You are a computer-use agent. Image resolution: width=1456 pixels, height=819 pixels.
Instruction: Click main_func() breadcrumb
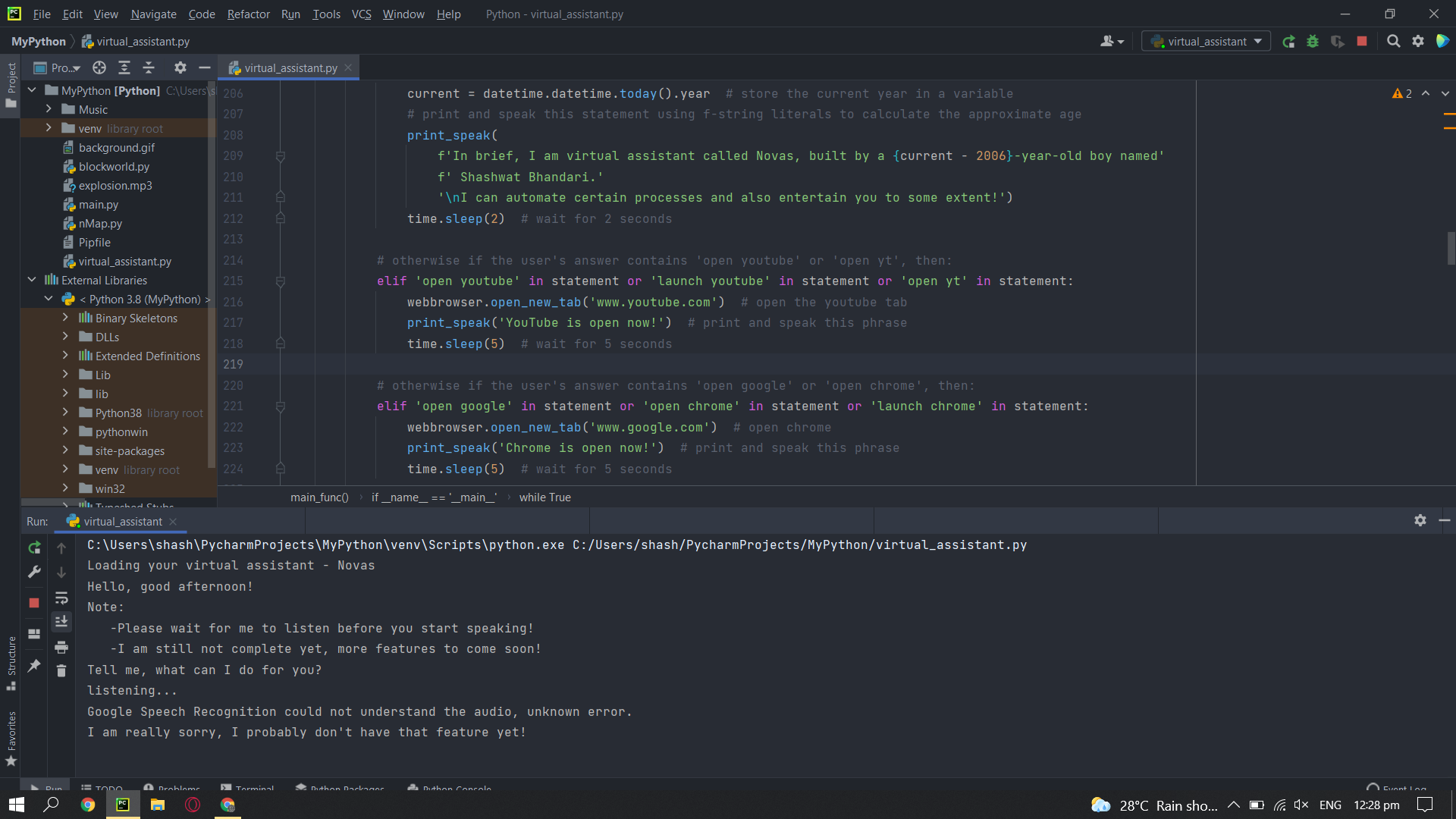pos(319,497)
